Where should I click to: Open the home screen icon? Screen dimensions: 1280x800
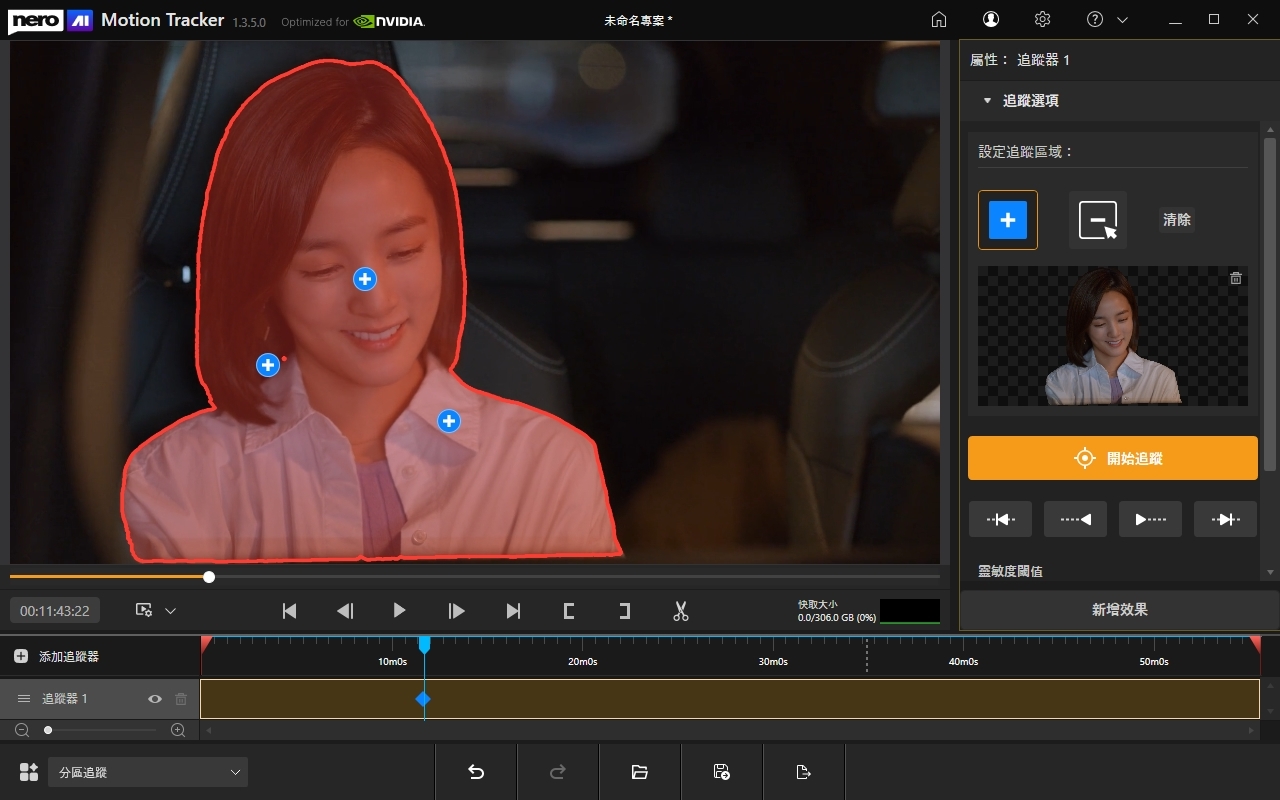pos(939,19)
